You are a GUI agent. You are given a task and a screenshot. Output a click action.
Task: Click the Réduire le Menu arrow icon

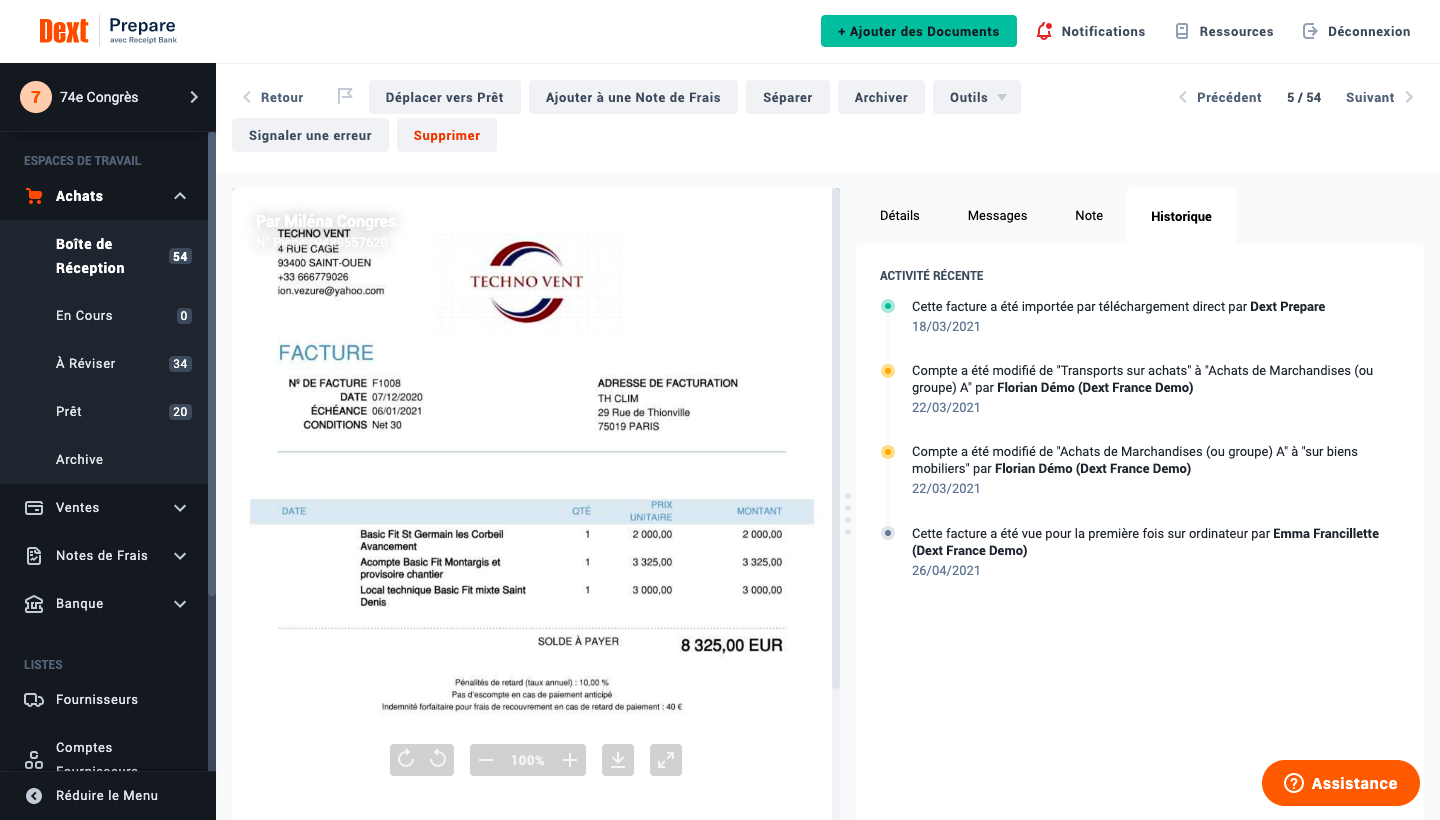(34, 796)
